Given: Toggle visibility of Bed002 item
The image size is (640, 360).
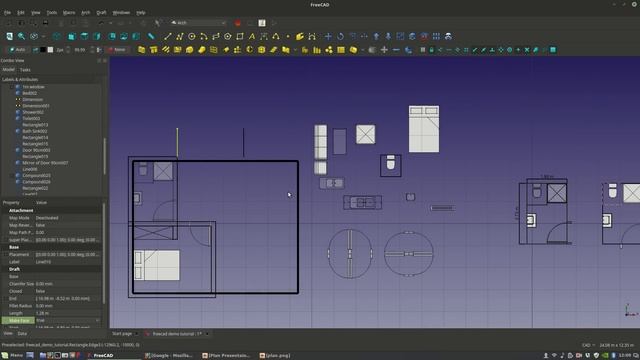Looking at the screenshot, I should tap(18, 93).
